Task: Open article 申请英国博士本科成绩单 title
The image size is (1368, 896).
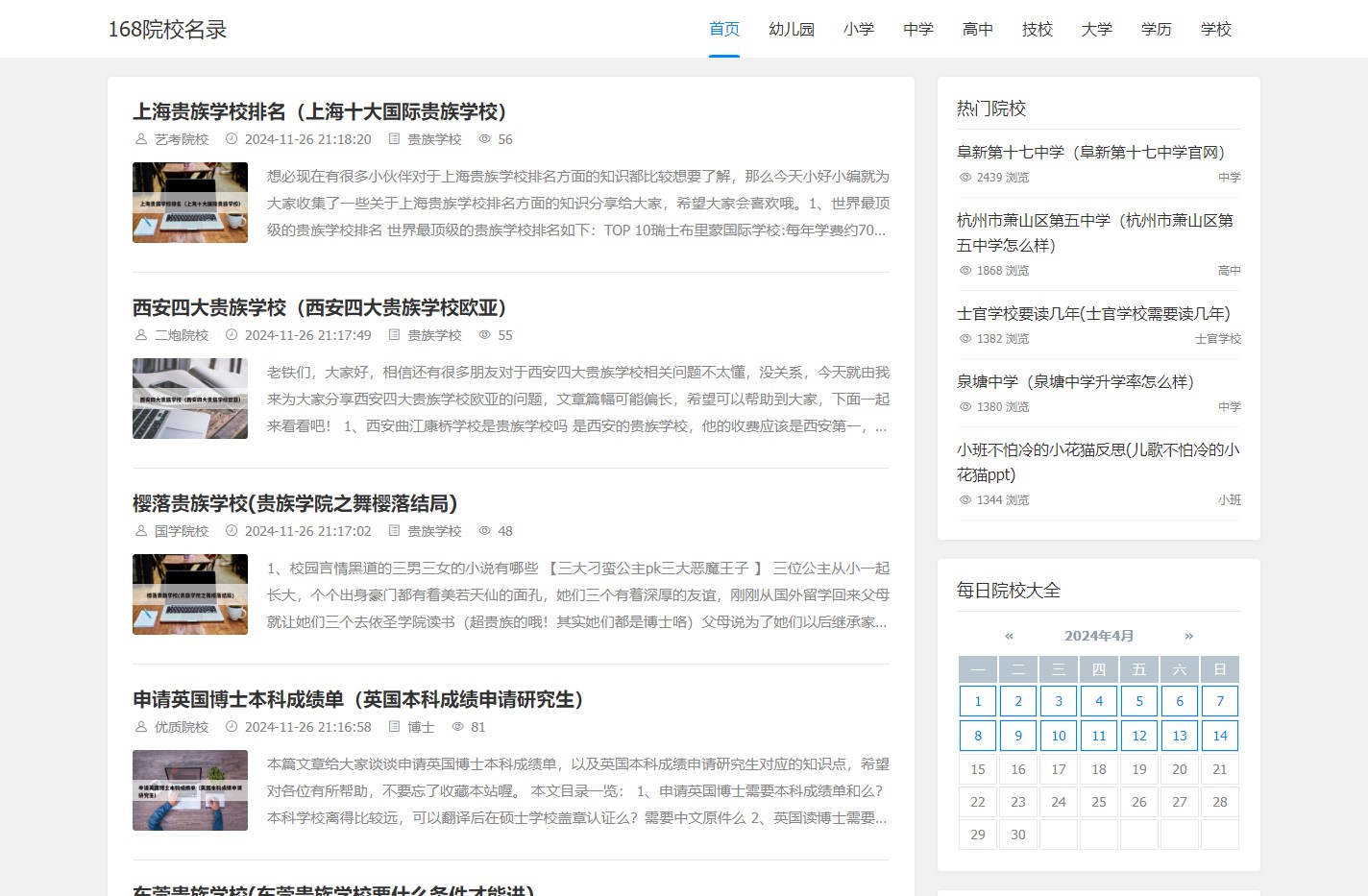Action: (x=358, y=699)
